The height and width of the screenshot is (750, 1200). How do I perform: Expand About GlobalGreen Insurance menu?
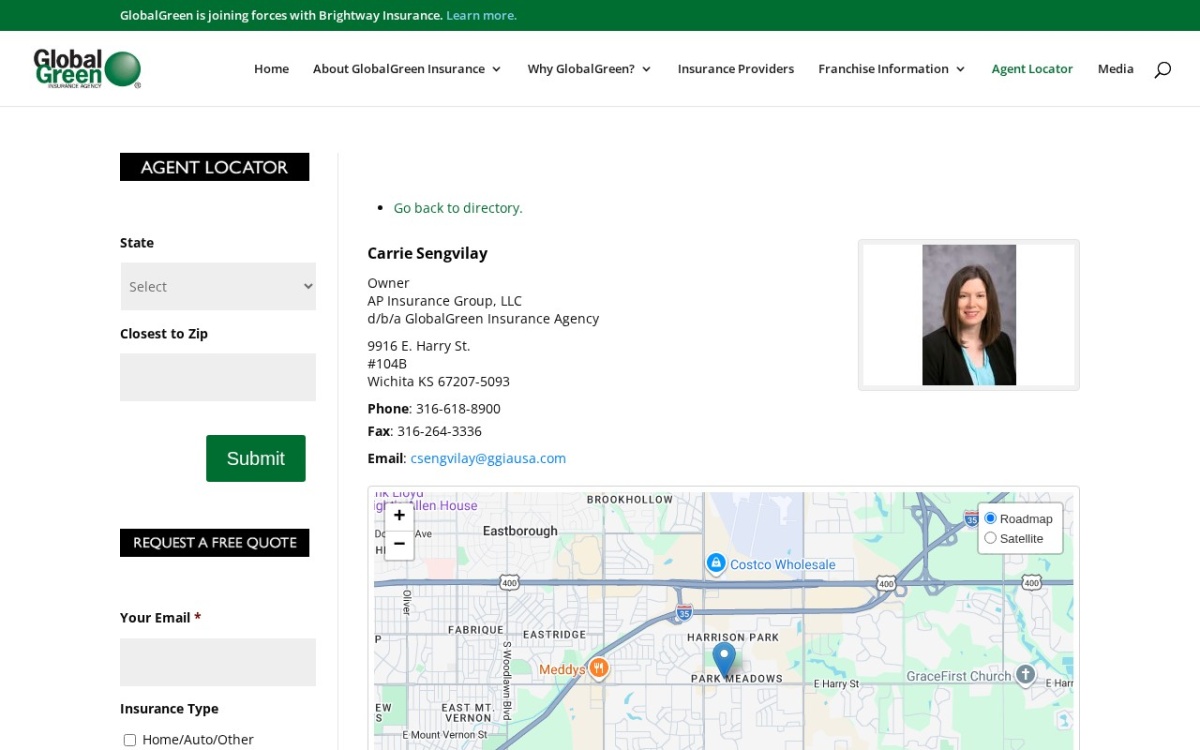pyautogui.click(x=407, y=69)
